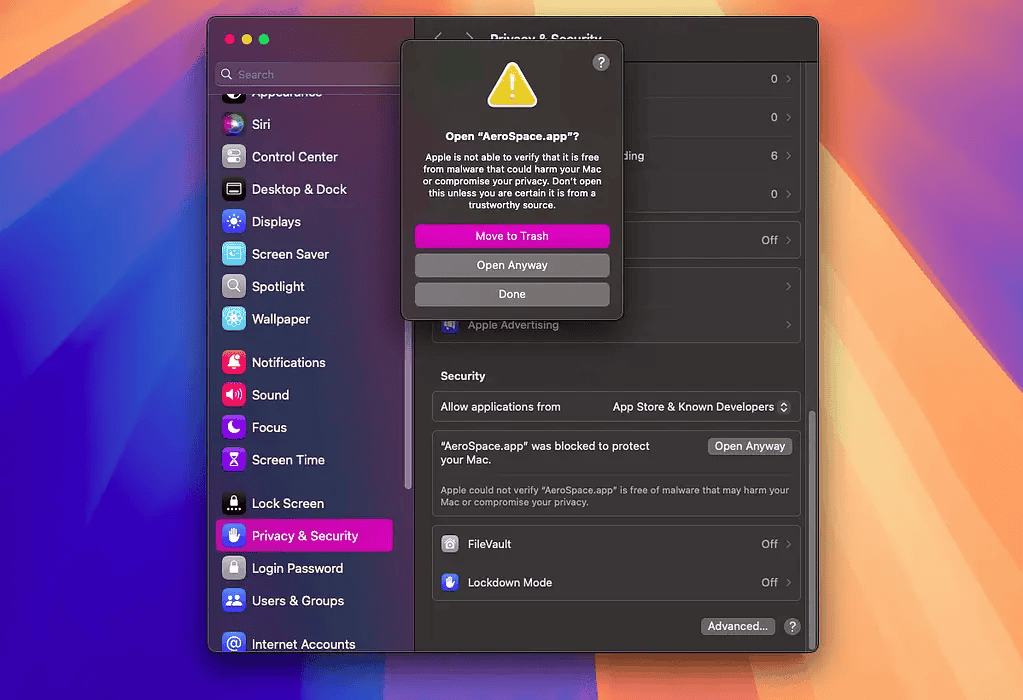Open Control Center settings icon
Image resolution: width=1023 pixels, height=700 pixels.
pos(234,157)
